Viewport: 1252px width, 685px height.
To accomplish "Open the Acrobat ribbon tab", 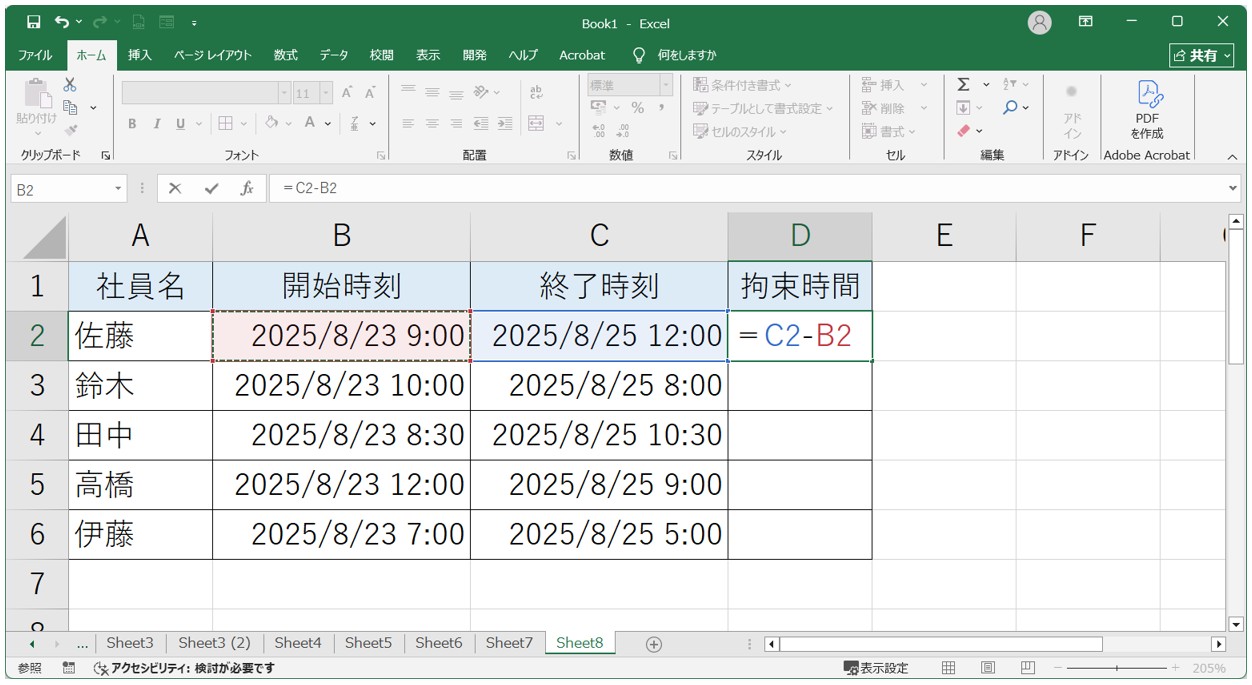I will pyautogui.click(x=582, y=55).
